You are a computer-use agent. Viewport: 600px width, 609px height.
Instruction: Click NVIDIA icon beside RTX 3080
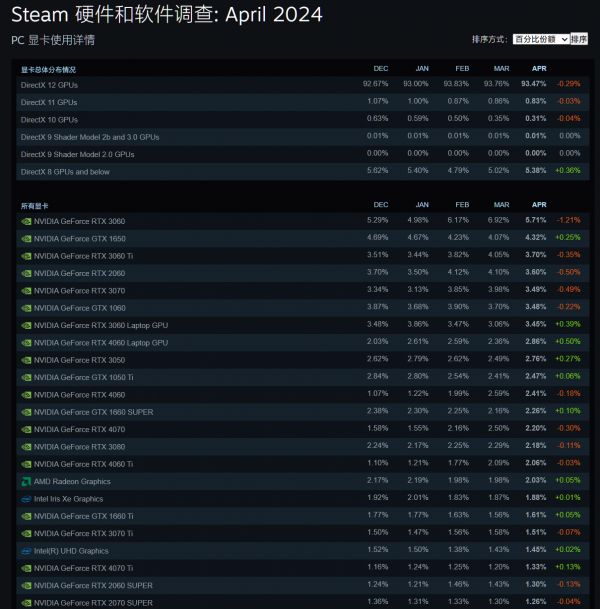point(26,447)
